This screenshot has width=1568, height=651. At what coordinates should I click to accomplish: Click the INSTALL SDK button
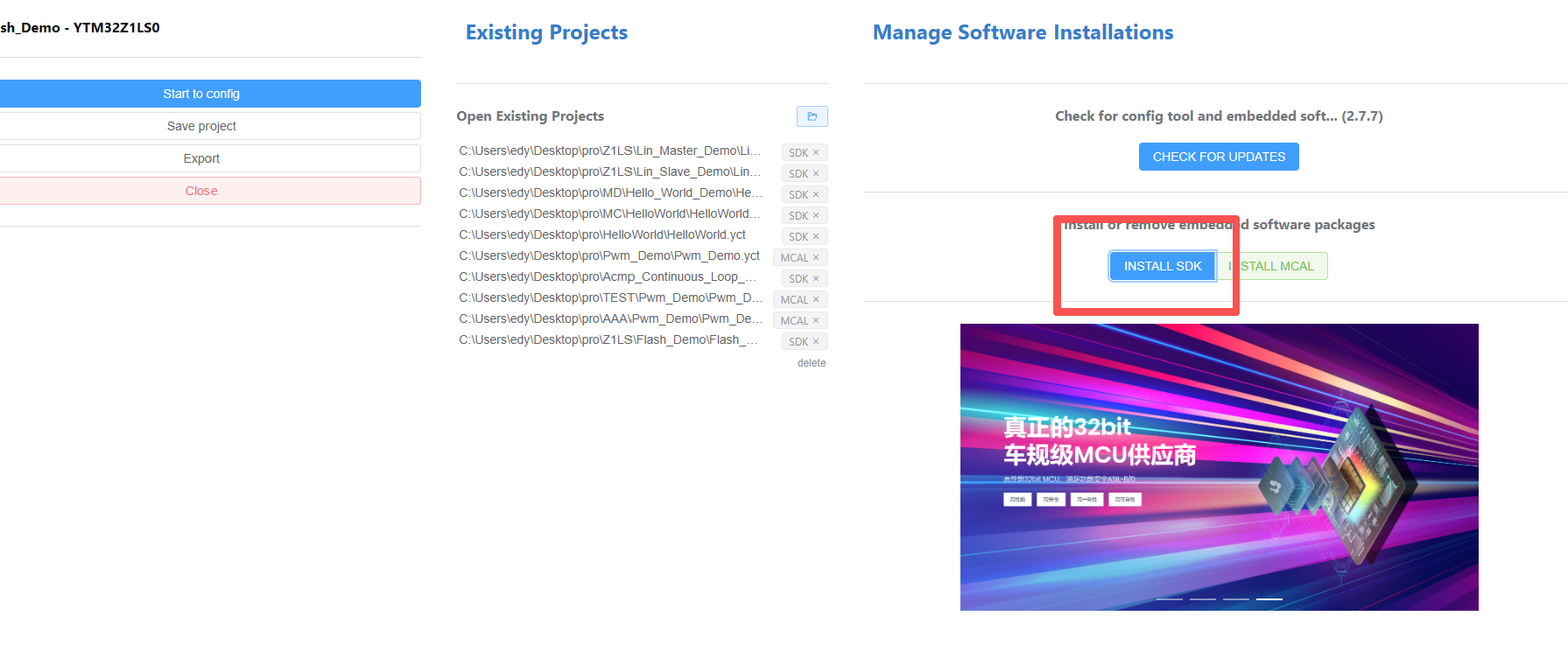point(1163,266)
